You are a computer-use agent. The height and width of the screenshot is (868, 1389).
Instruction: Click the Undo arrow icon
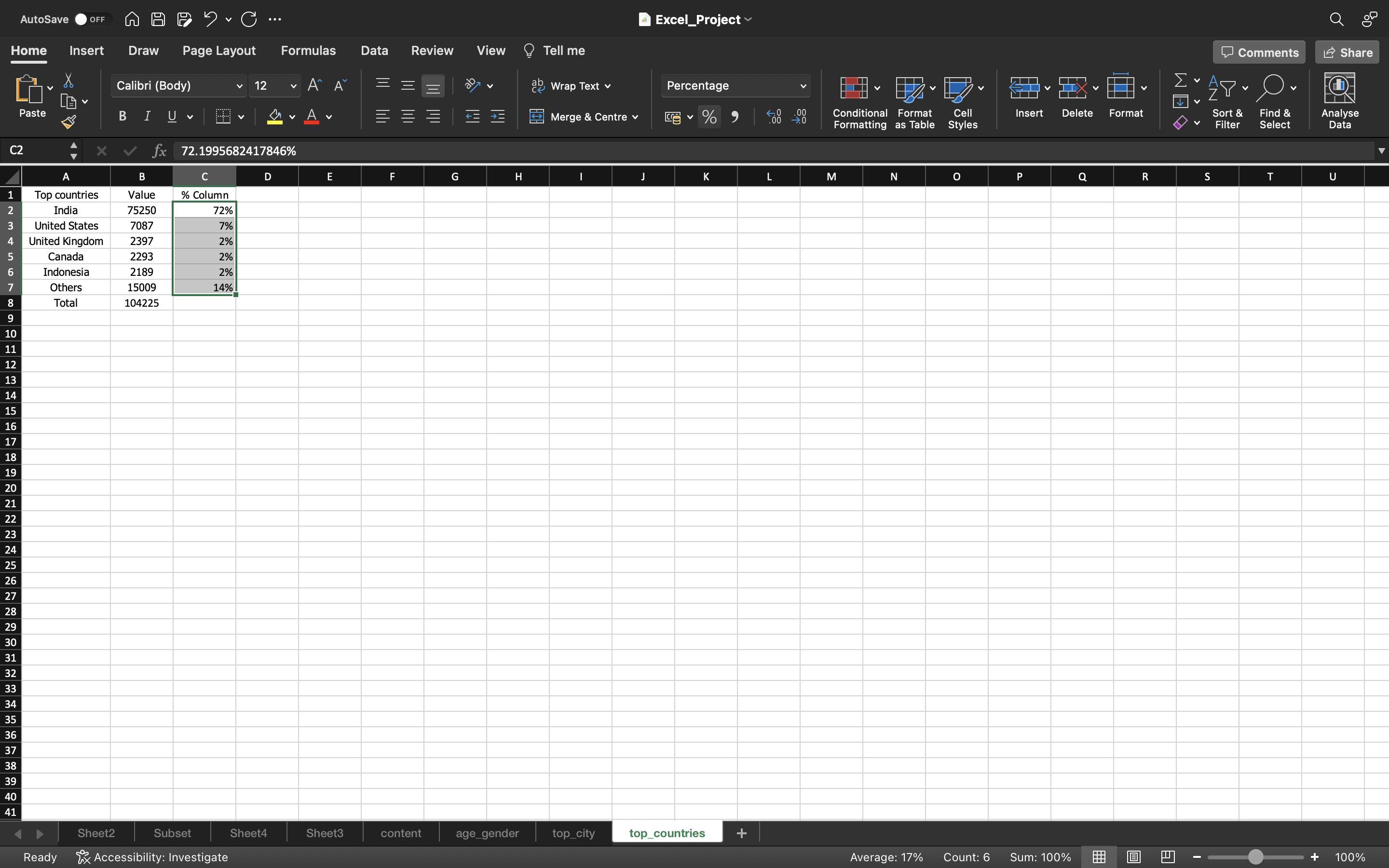(x=210, y=19)
